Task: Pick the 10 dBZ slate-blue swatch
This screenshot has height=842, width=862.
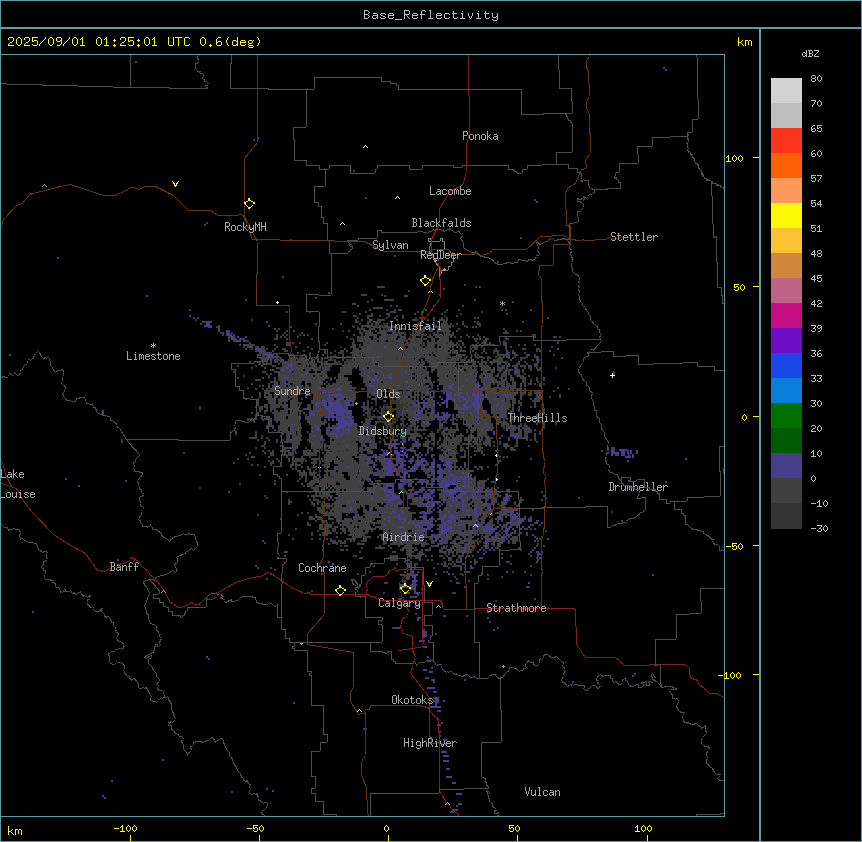Action: [x=786, y=466]
